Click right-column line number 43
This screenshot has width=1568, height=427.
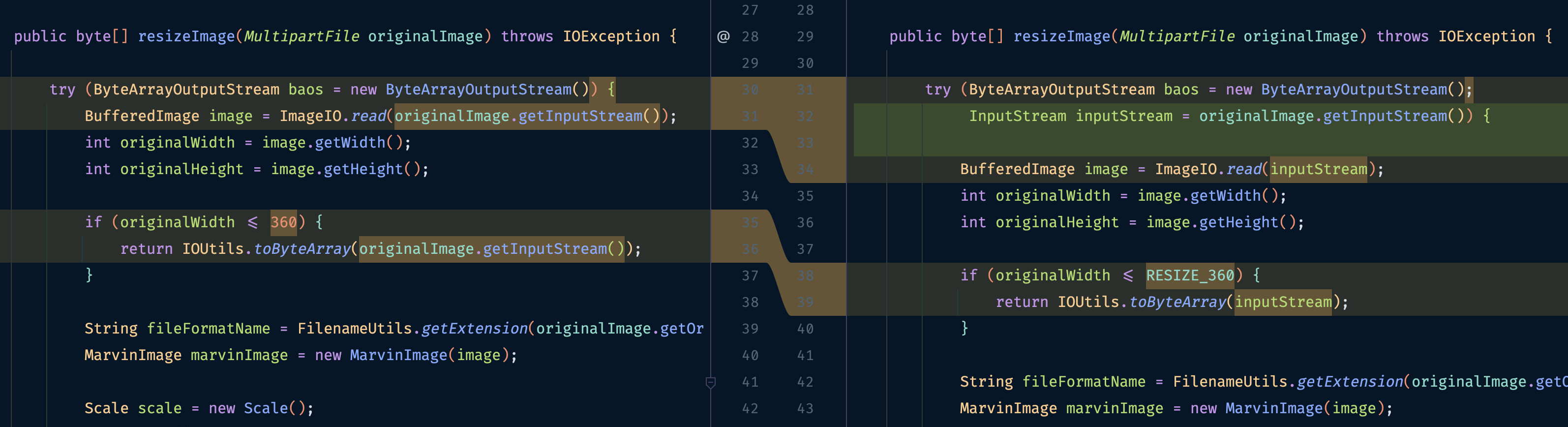click(x=805, y=409)
